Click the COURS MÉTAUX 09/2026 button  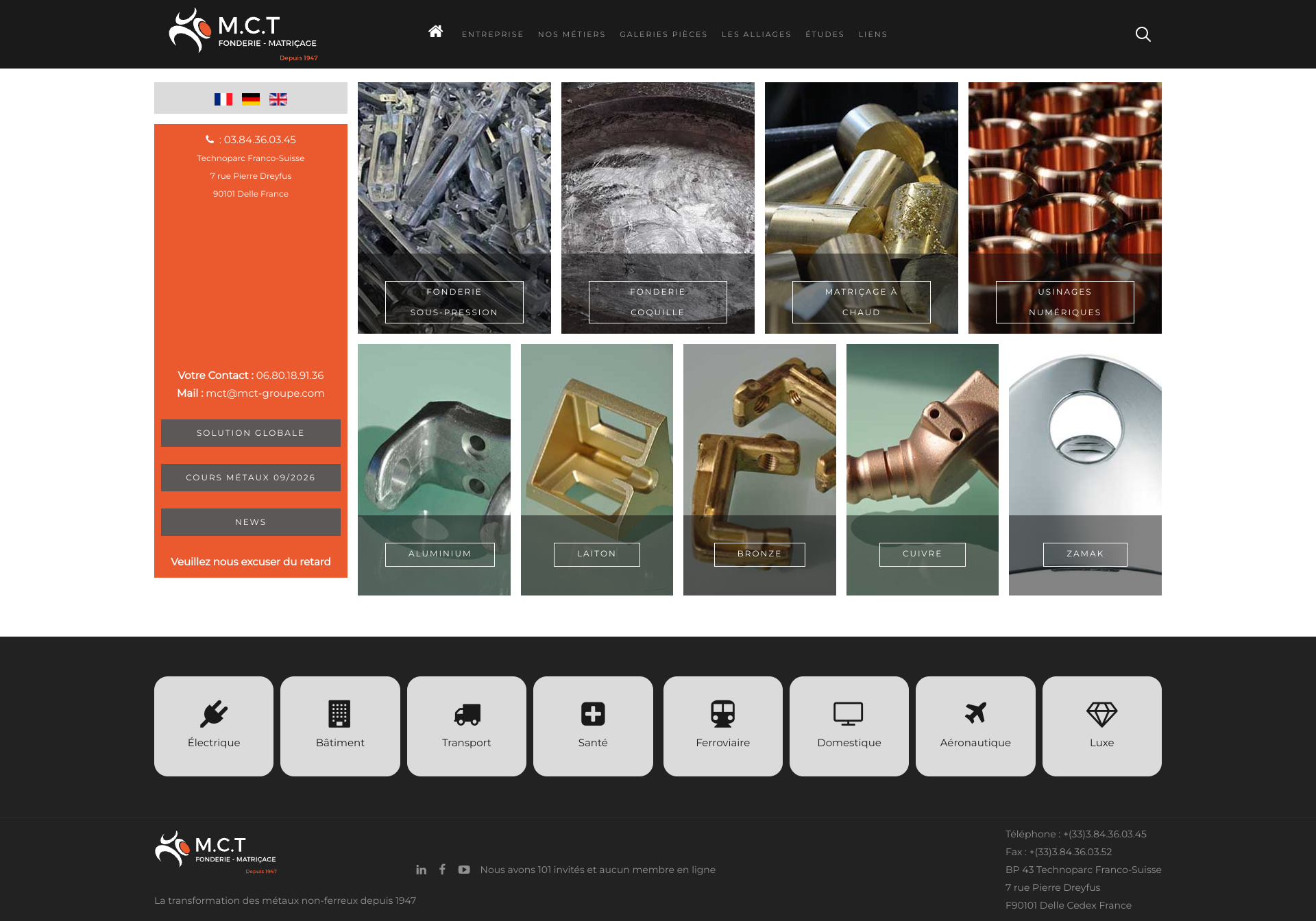[x=251, y=478]
